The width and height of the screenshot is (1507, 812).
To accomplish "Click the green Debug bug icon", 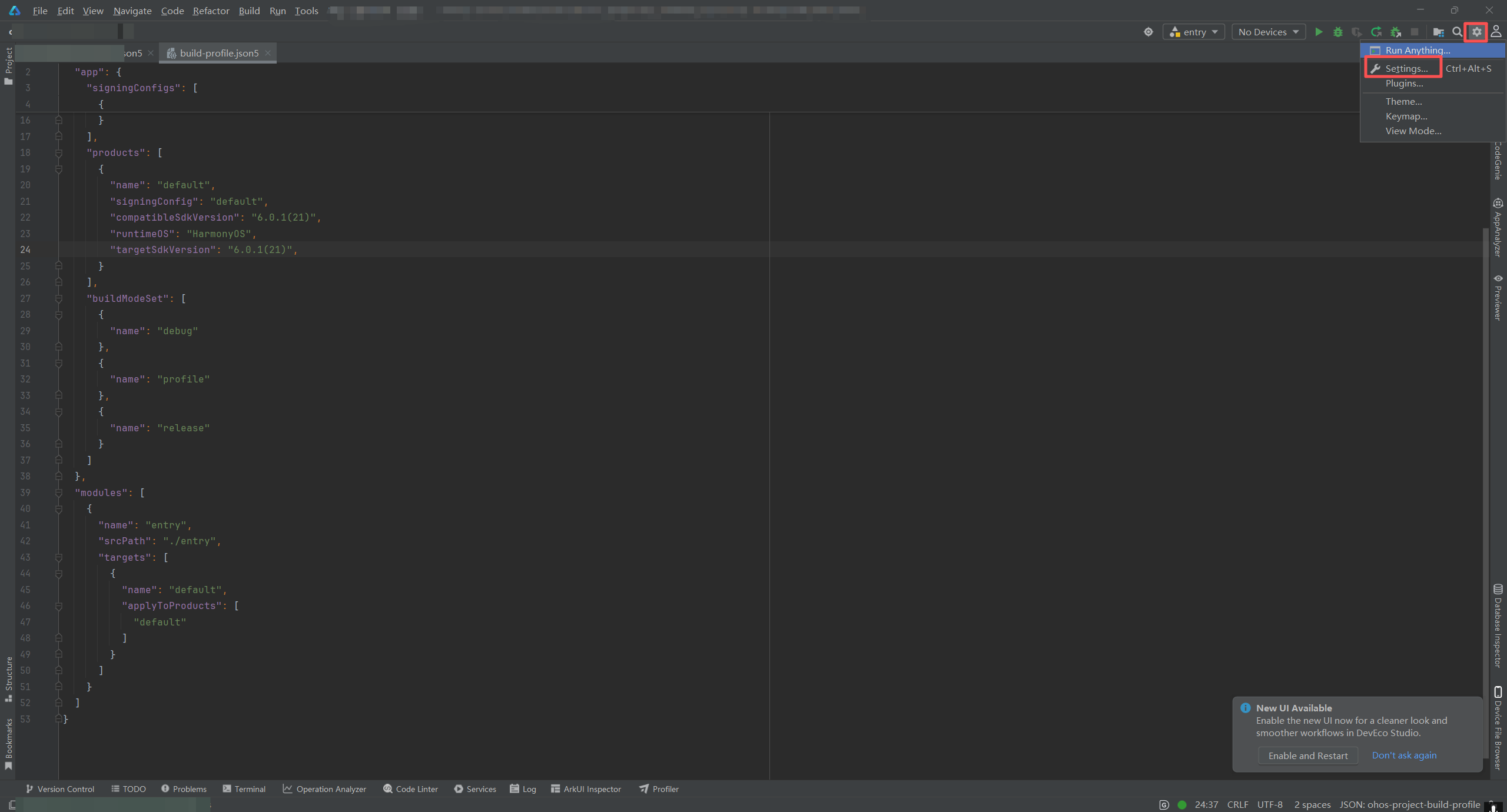I will [x=1338, y=32].
